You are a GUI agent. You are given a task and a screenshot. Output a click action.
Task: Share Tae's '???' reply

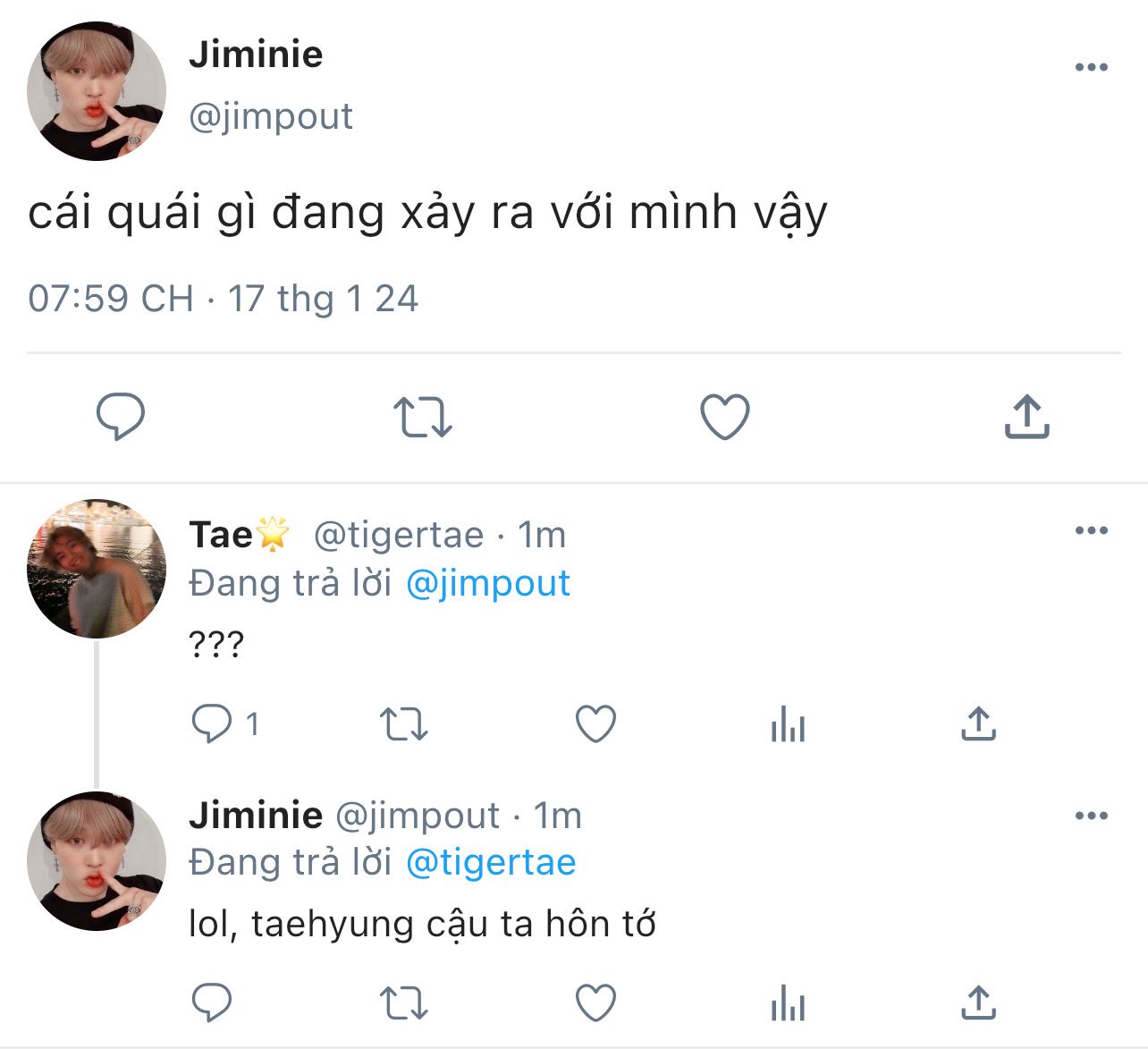point(978,724)
